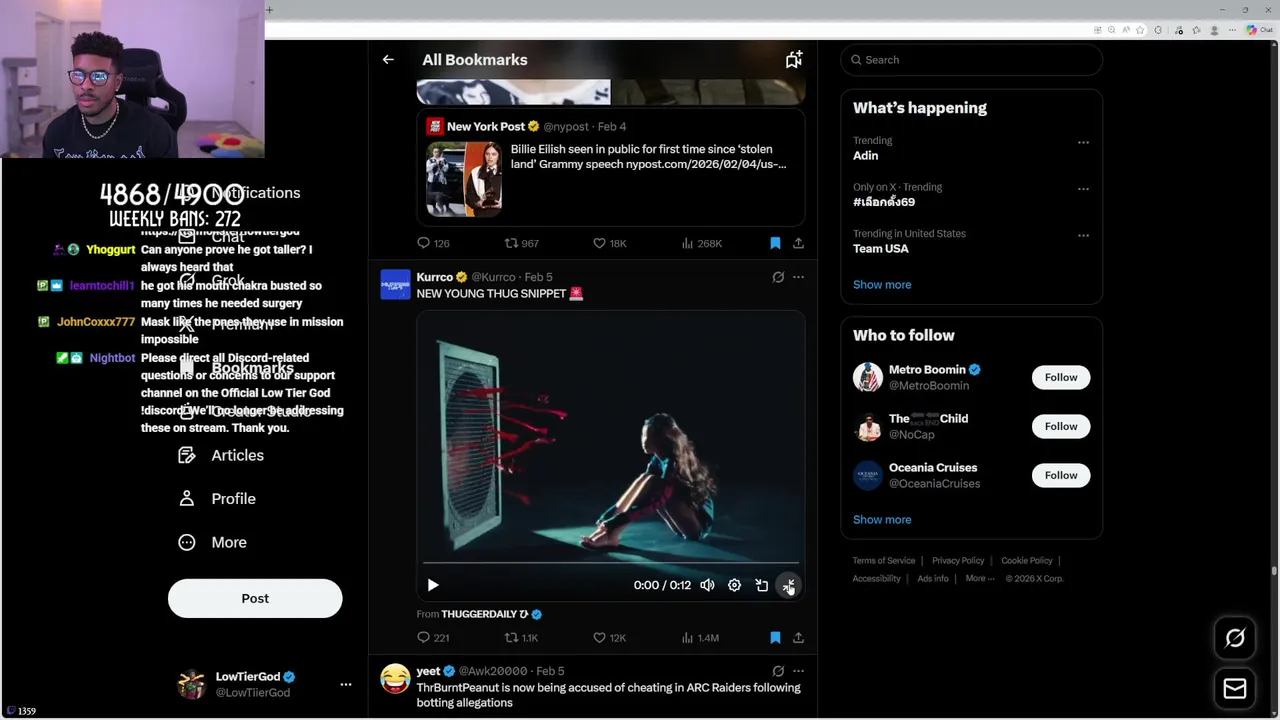Bookmark page with browser star icon
Screen dimensions: 1280x720
click(1140, 30)
